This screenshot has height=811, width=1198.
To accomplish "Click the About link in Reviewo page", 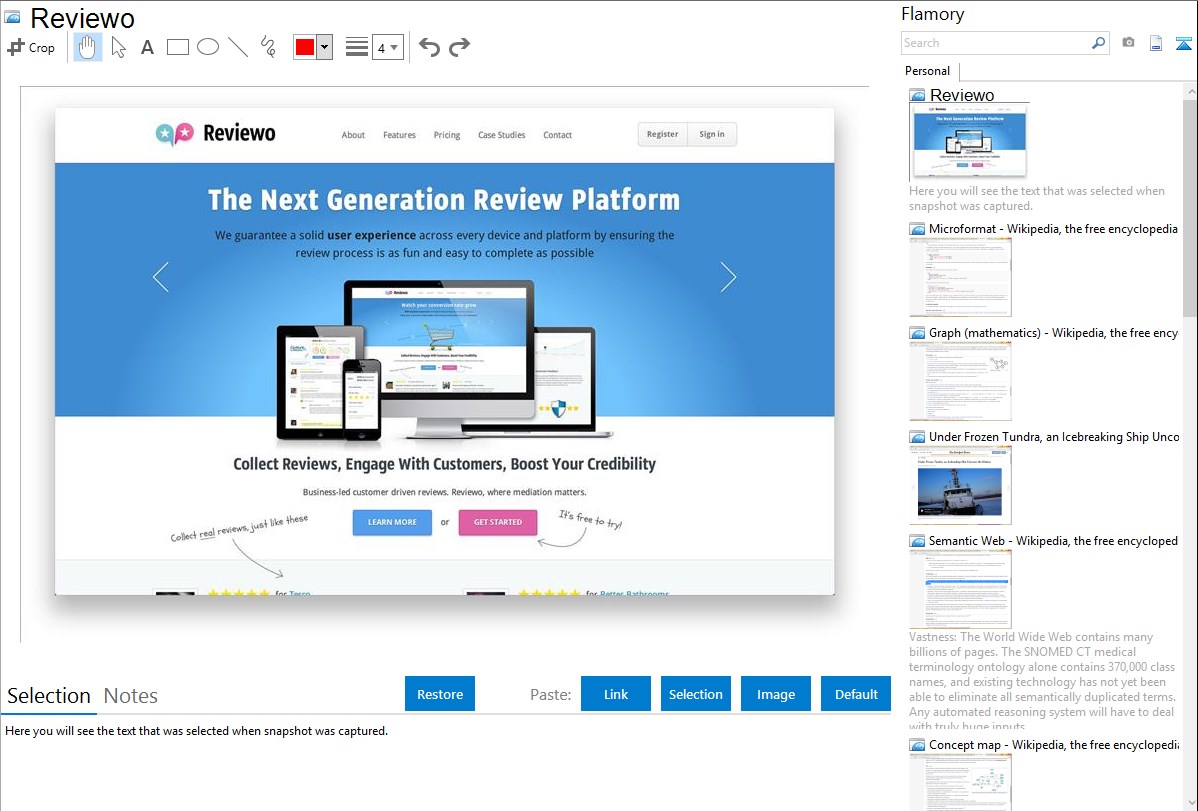I will [x=353, y=135].
